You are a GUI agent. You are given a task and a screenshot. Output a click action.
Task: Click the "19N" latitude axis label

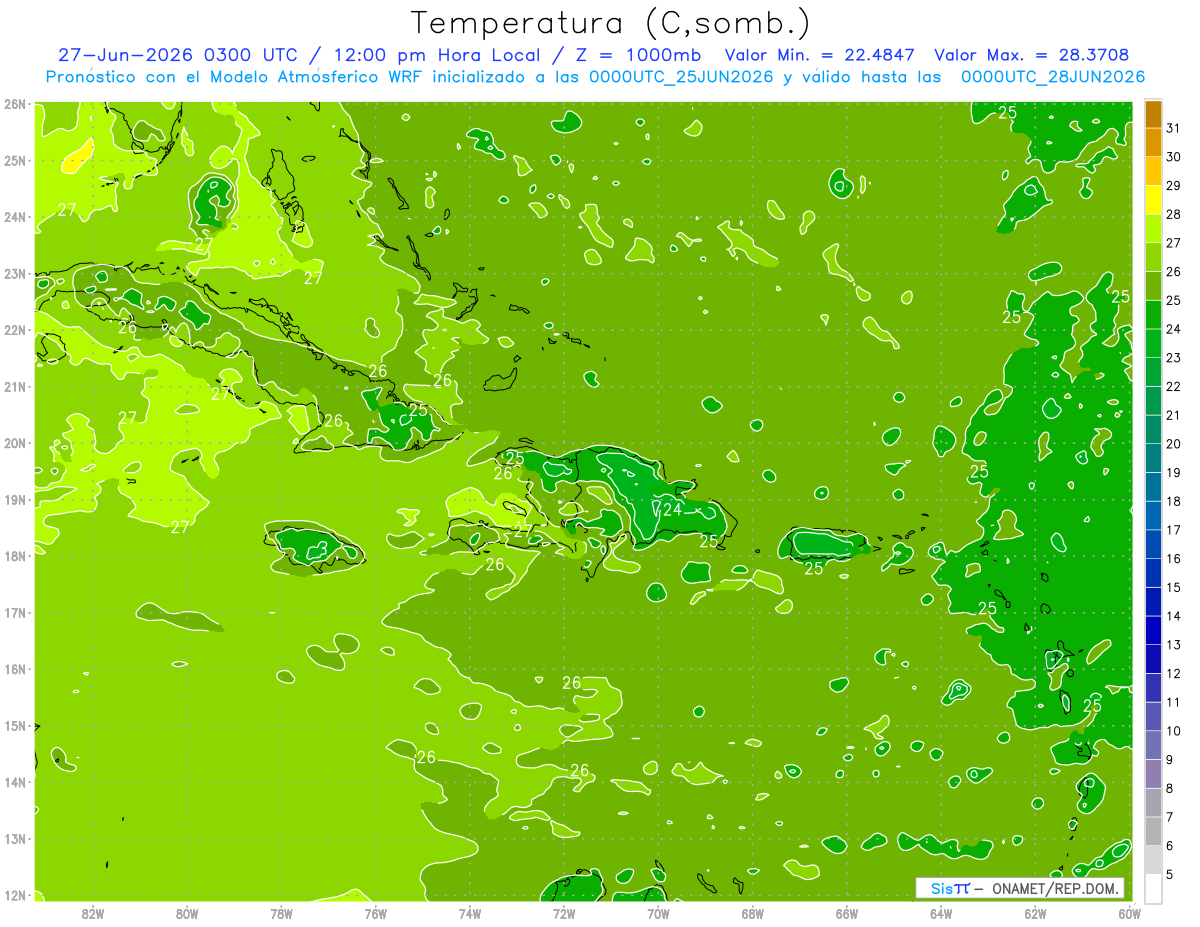(16, 499)
